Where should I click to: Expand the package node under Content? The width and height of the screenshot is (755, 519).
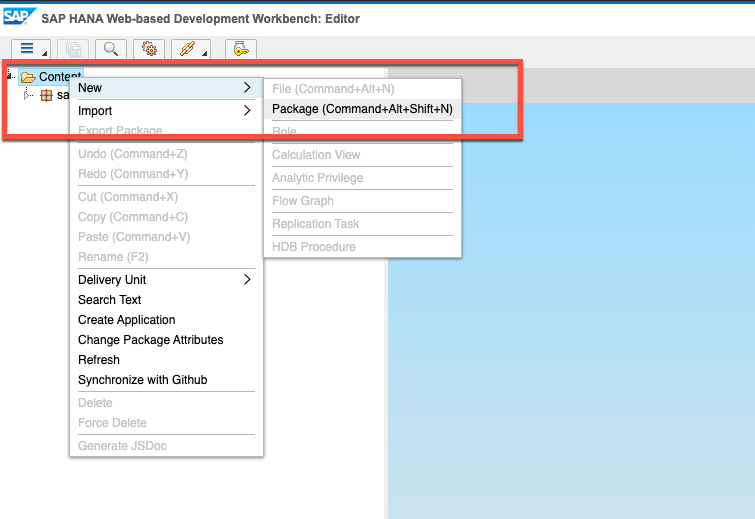(x=27, y=95)
